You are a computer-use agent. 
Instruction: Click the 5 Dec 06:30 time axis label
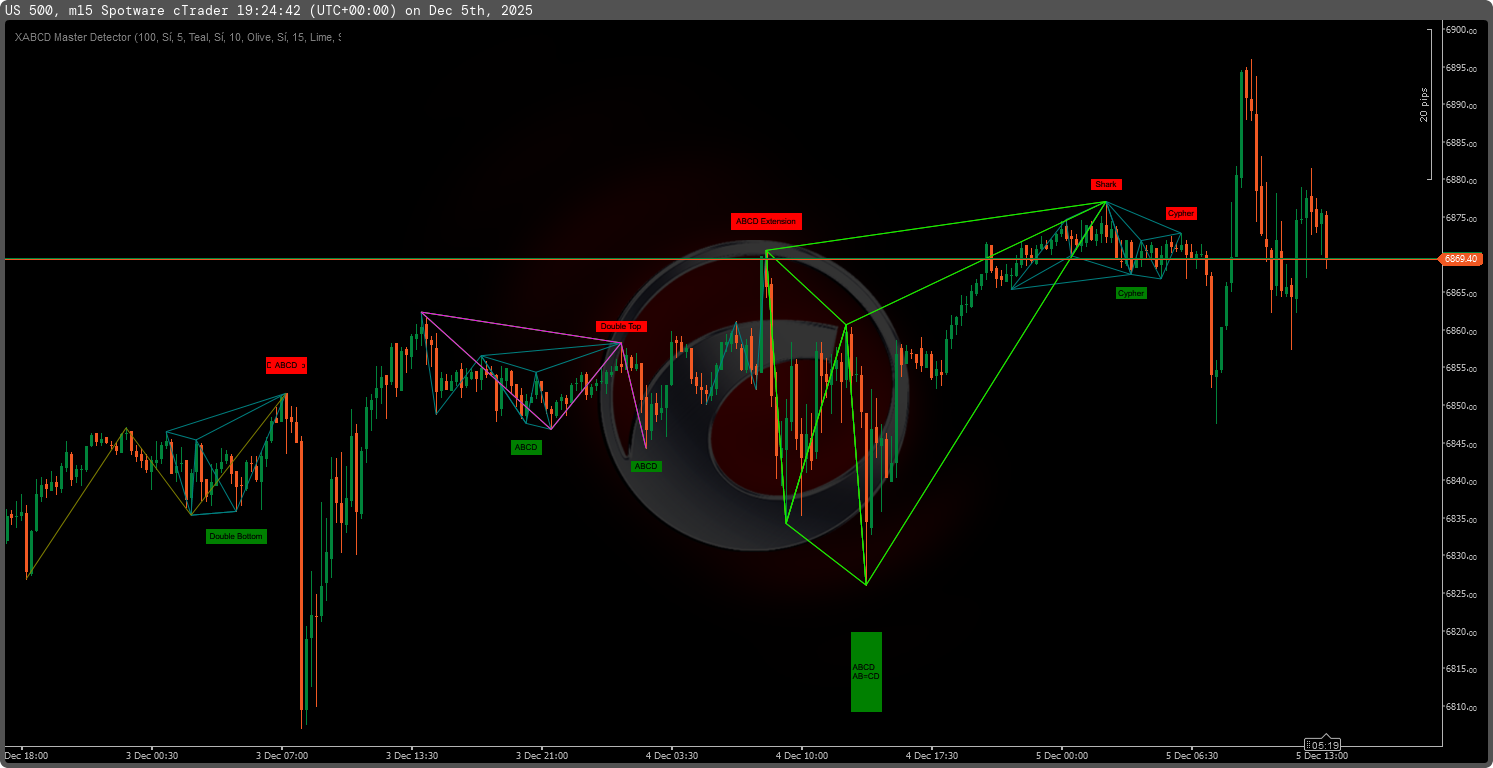point(1191,756)
